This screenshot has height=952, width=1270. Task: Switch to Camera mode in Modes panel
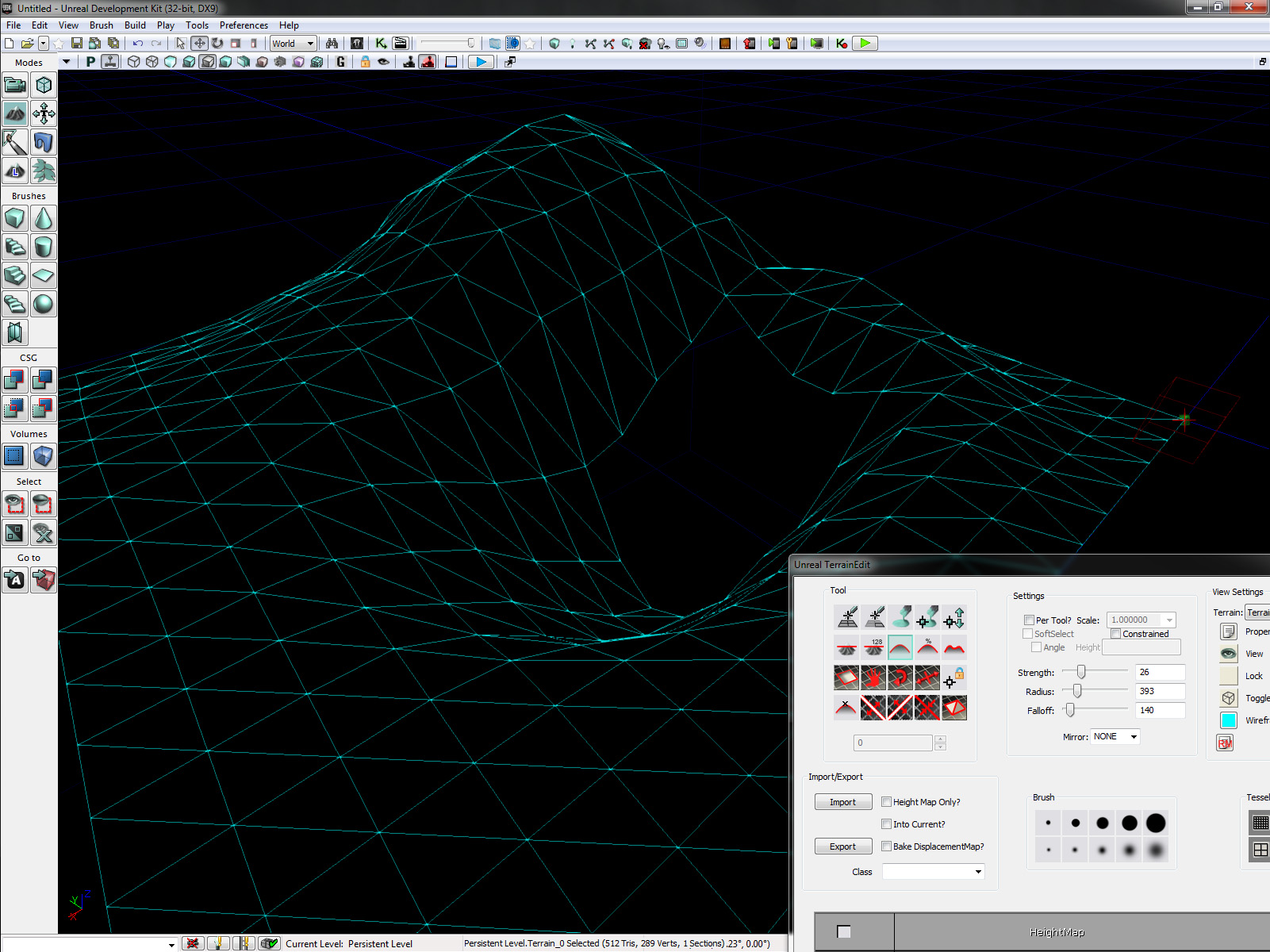coord(15,85)
